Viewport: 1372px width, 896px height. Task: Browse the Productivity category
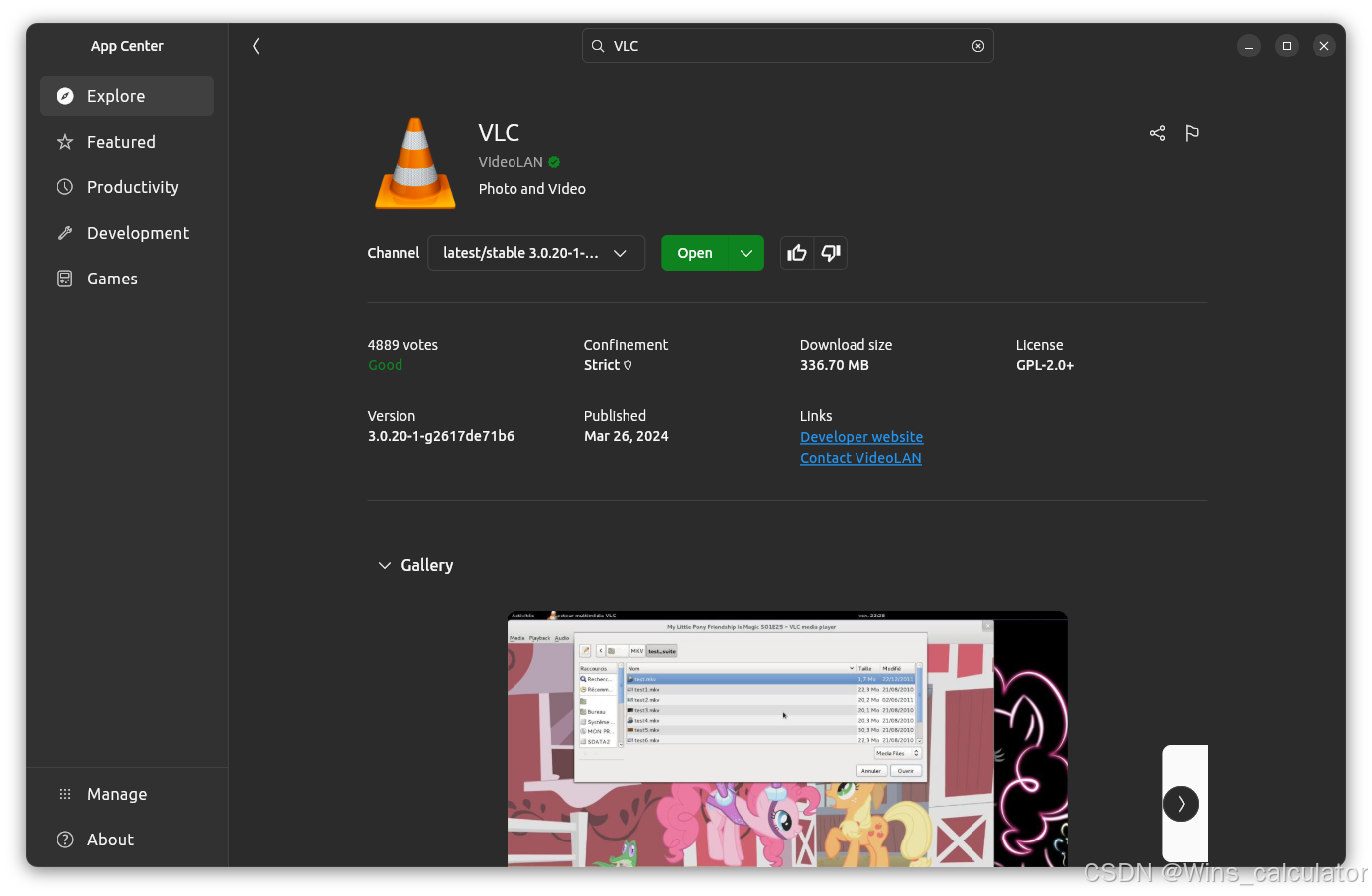(127, 187)
